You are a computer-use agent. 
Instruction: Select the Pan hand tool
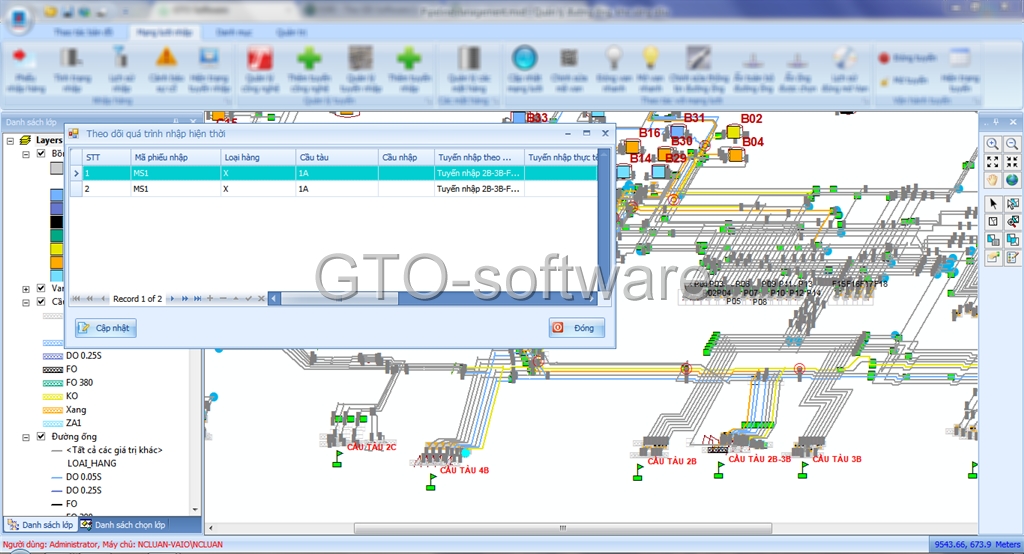993,180
